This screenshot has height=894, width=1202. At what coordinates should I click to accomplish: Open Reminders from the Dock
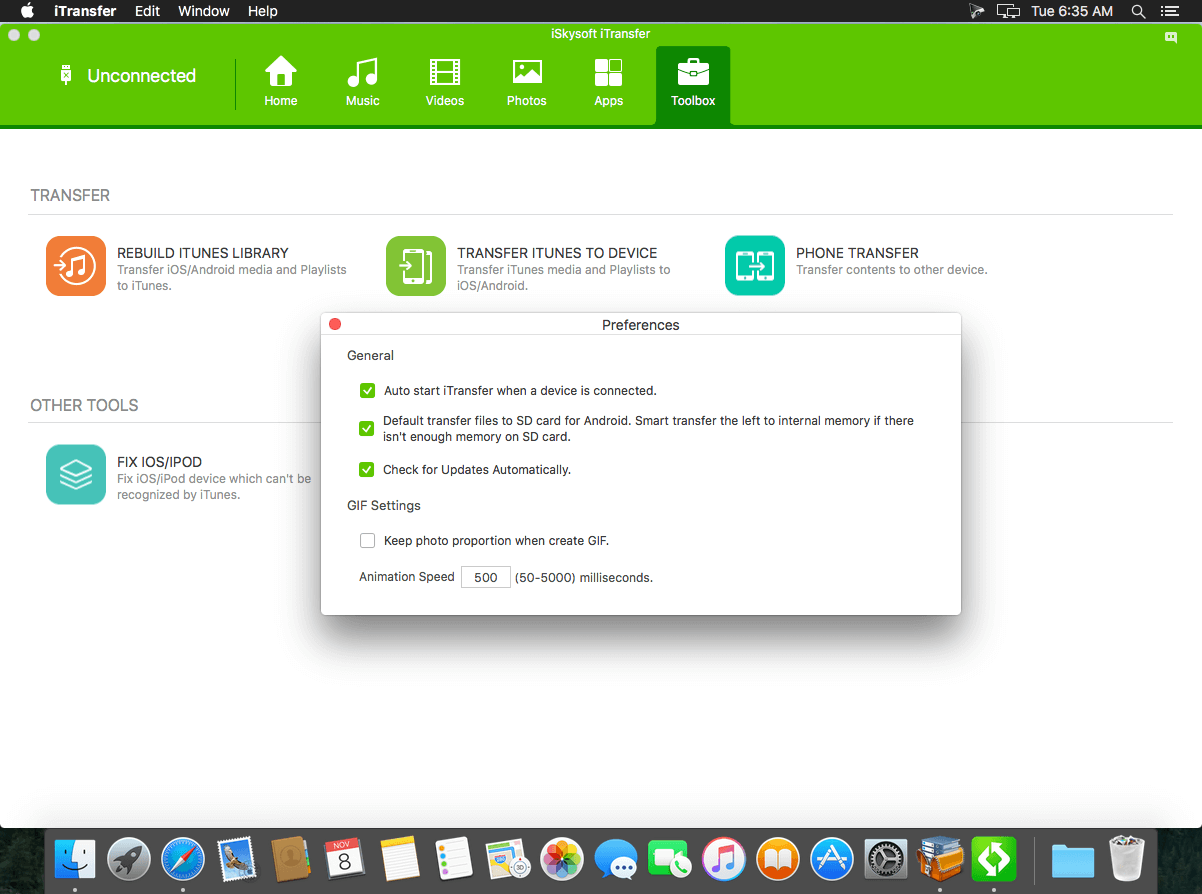(454, 859)
